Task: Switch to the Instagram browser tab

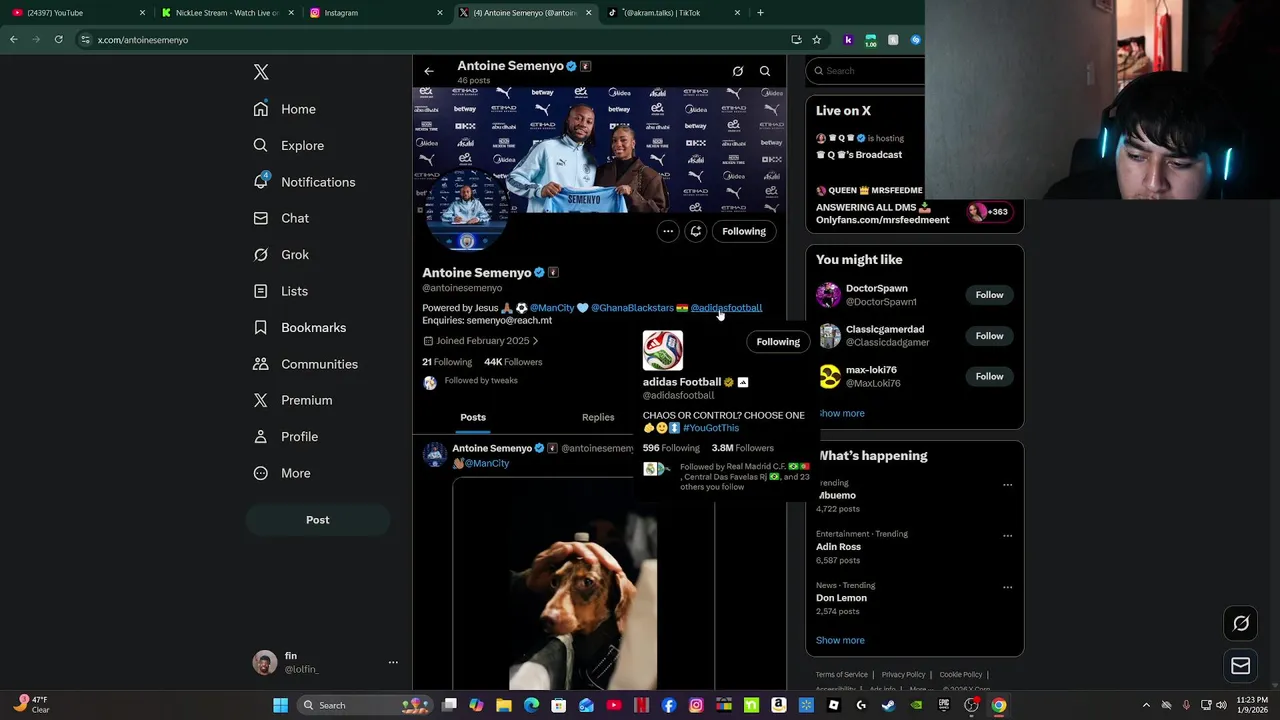Action: pyautogui.click(x=376, y=13)
